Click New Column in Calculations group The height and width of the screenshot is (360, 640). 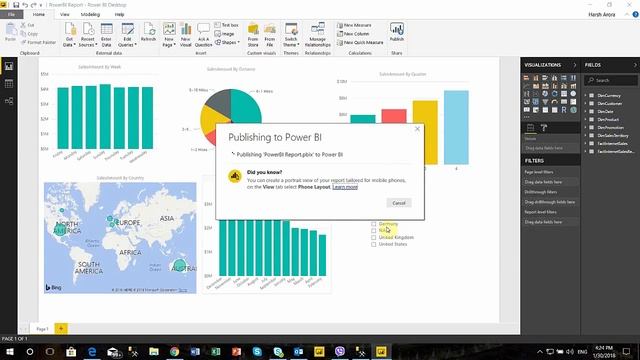click(x=353, y=34)
